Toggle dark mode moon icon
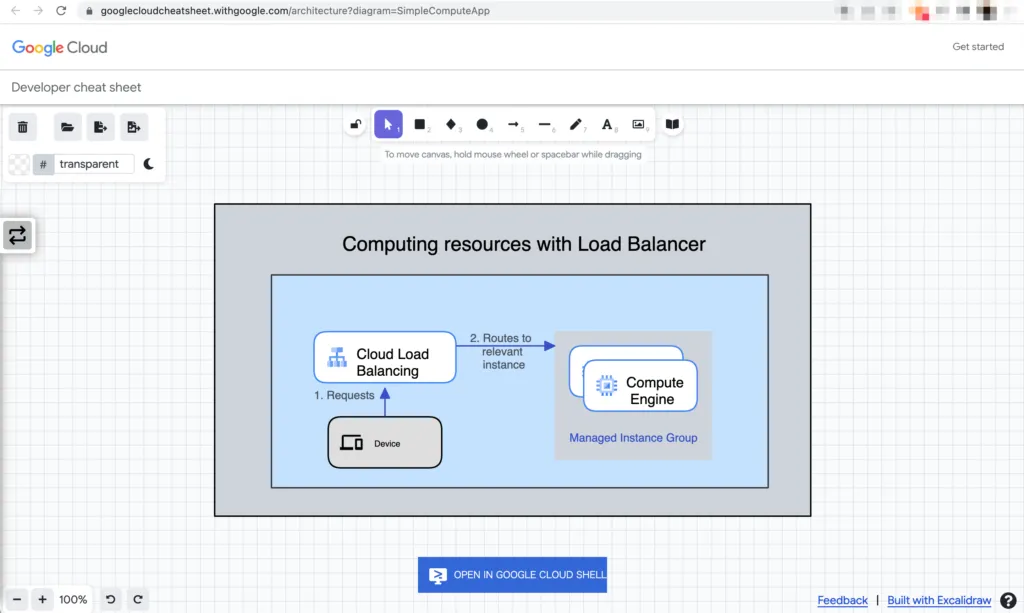The width and height of the screenshot is (1024, 613). tap(149, 164)
